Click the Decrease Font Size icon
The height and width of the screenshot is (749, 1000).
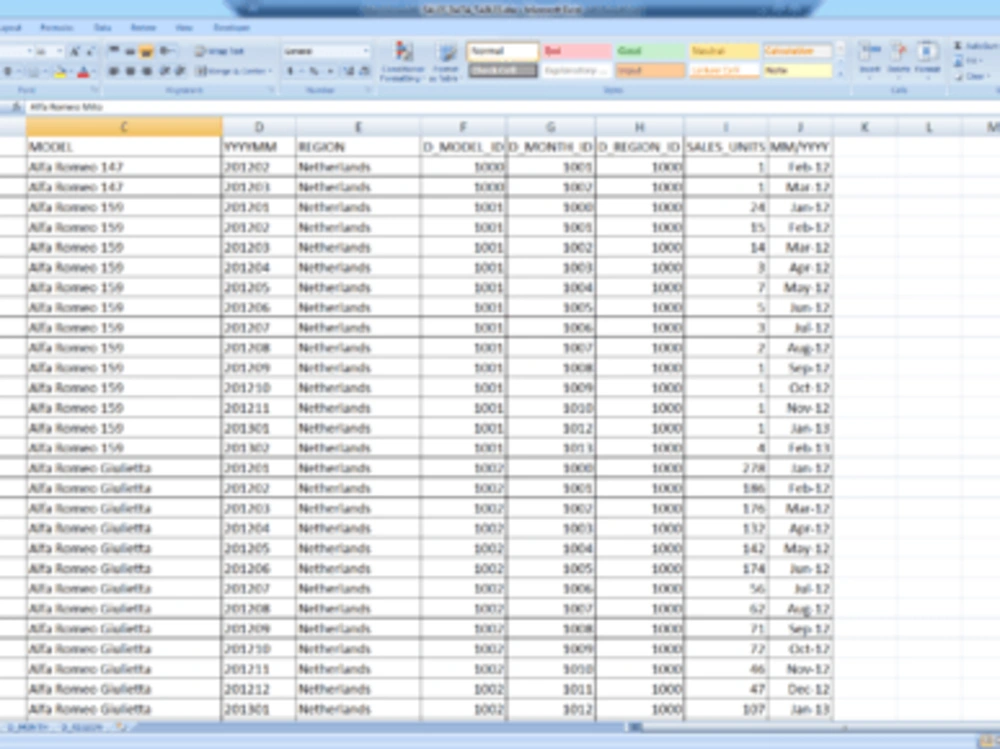tap(91, 51)
